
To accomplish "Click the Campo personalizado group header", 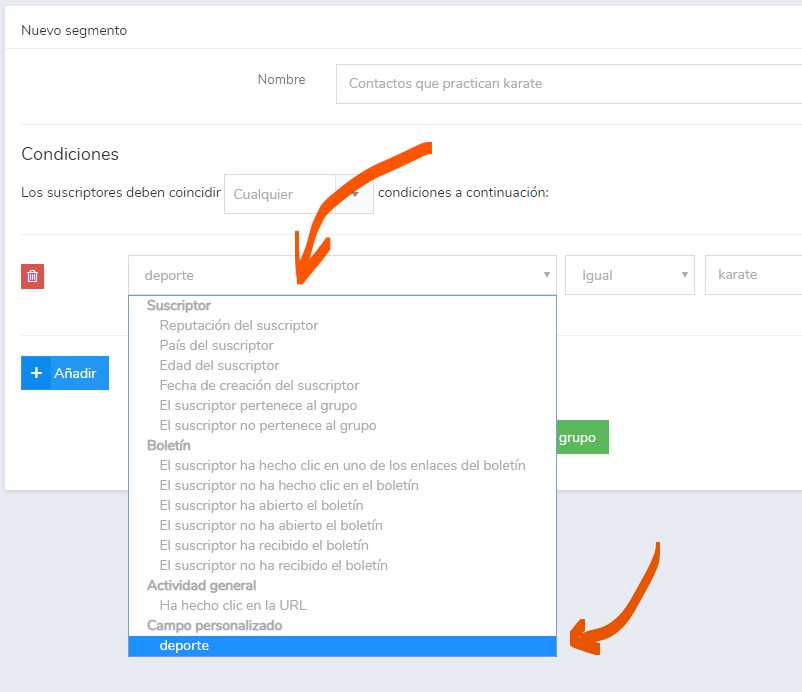I will (214, 625).
